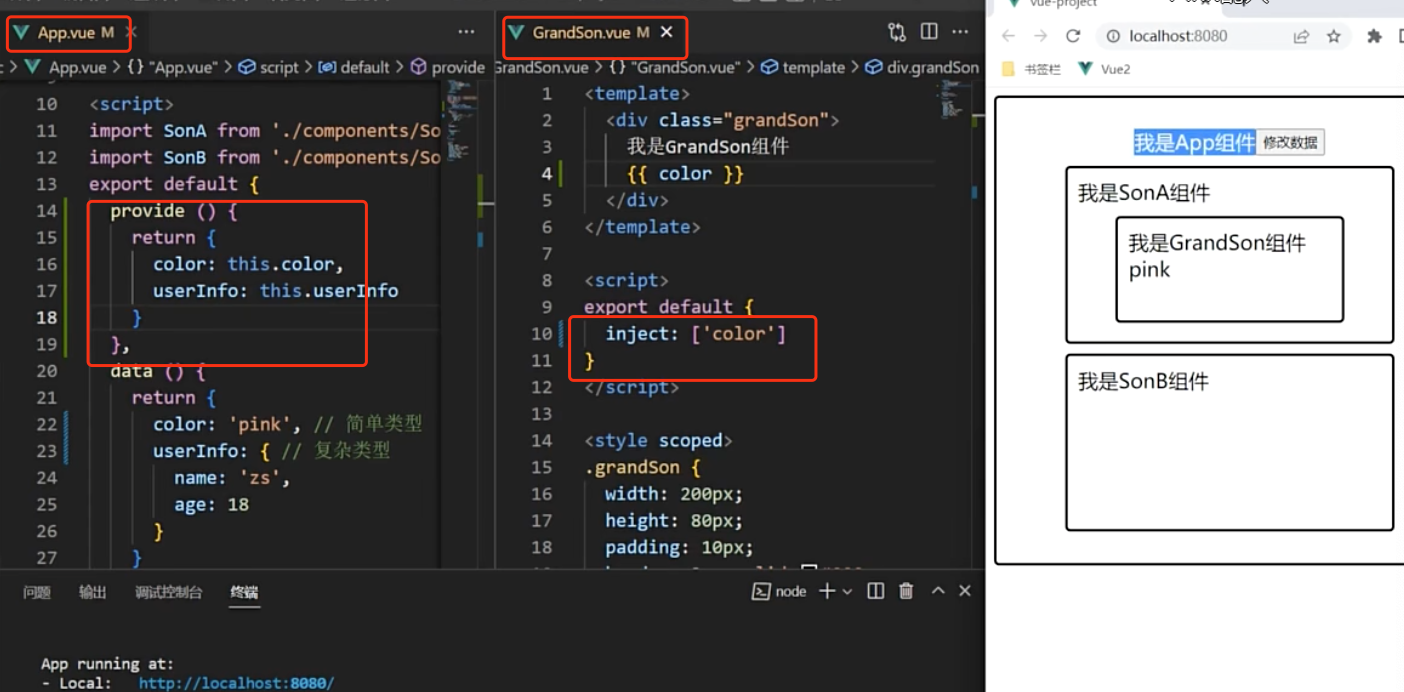The width and height of the screenshot is (1404, 692).
Task: Click the import SonB line
Action: click(x=264, y=158)
